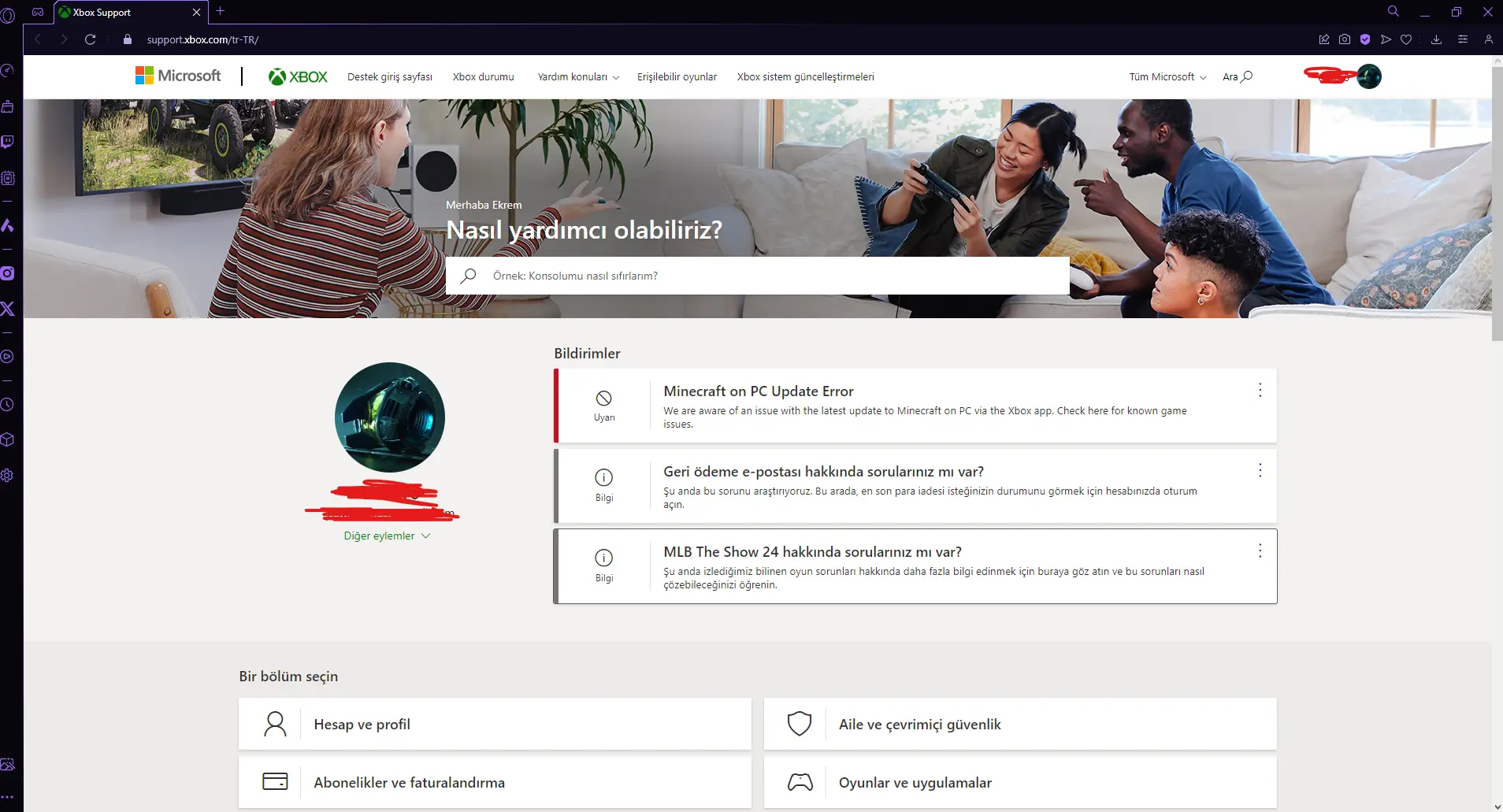Add page to bookmarks with heart icon
Image resolution: width=1503 pixels, height=812 pixels.
click(x=1406, y=39)
